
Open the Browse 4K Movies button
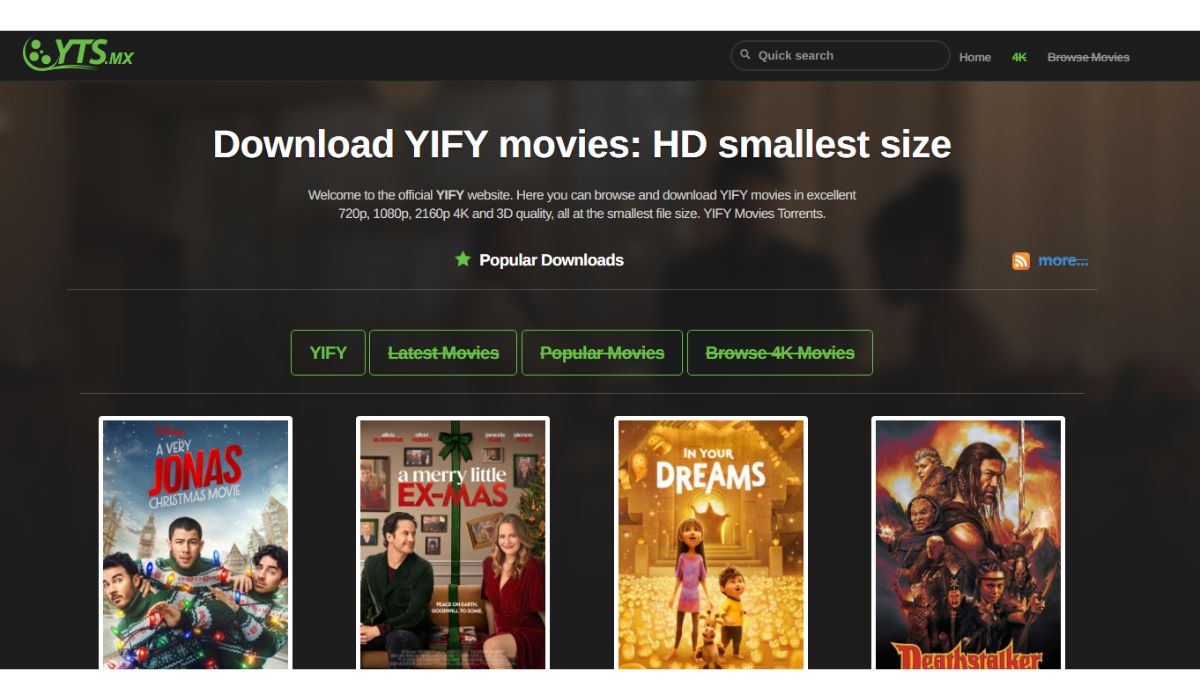point(779,353)
